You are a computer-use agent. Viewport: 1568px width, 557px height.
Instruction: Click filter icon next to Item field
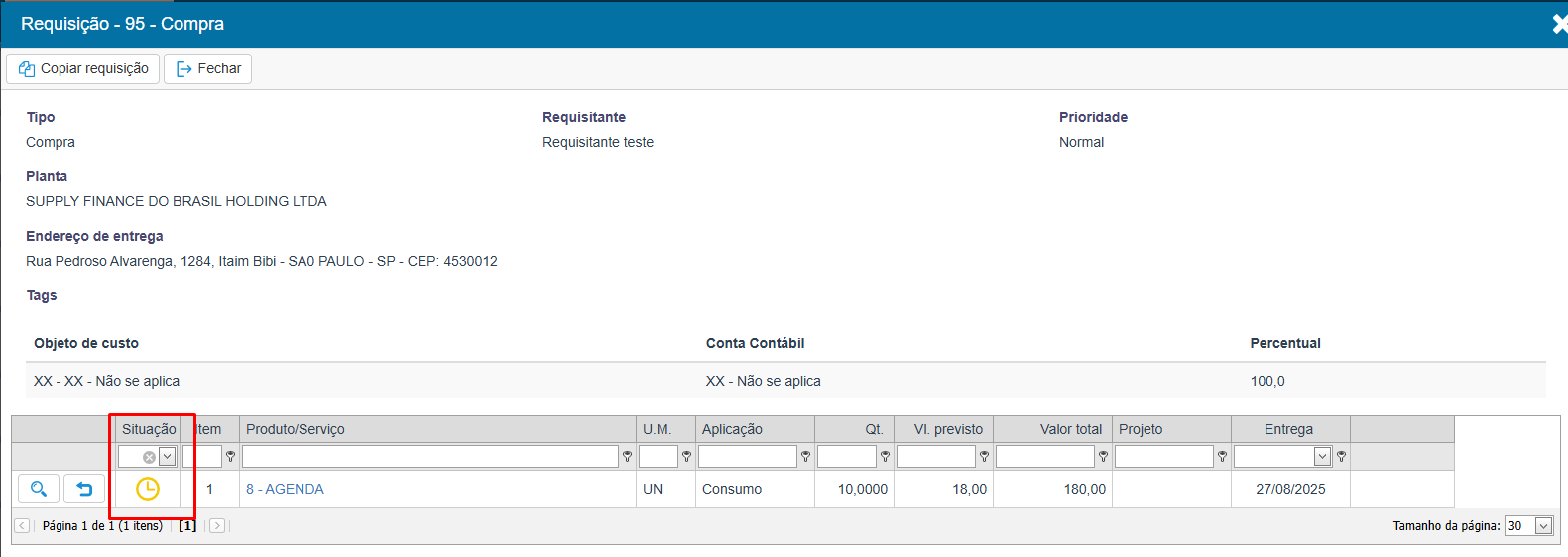tap(230, 457)
